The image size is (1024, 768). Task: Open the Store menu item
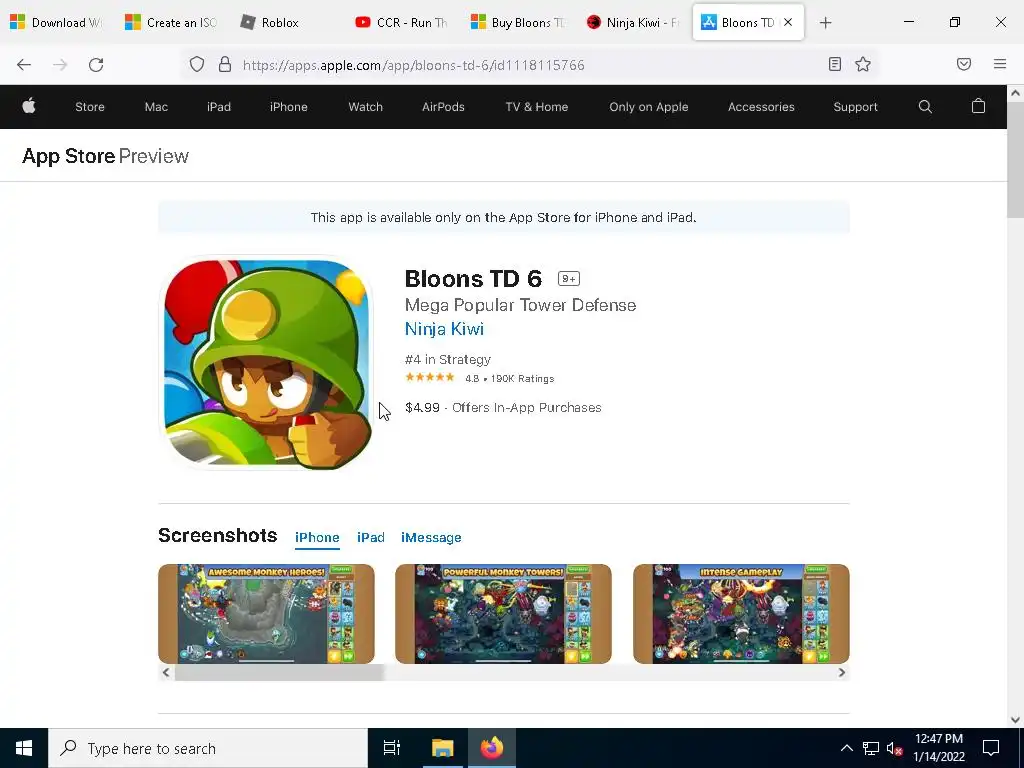89,106
